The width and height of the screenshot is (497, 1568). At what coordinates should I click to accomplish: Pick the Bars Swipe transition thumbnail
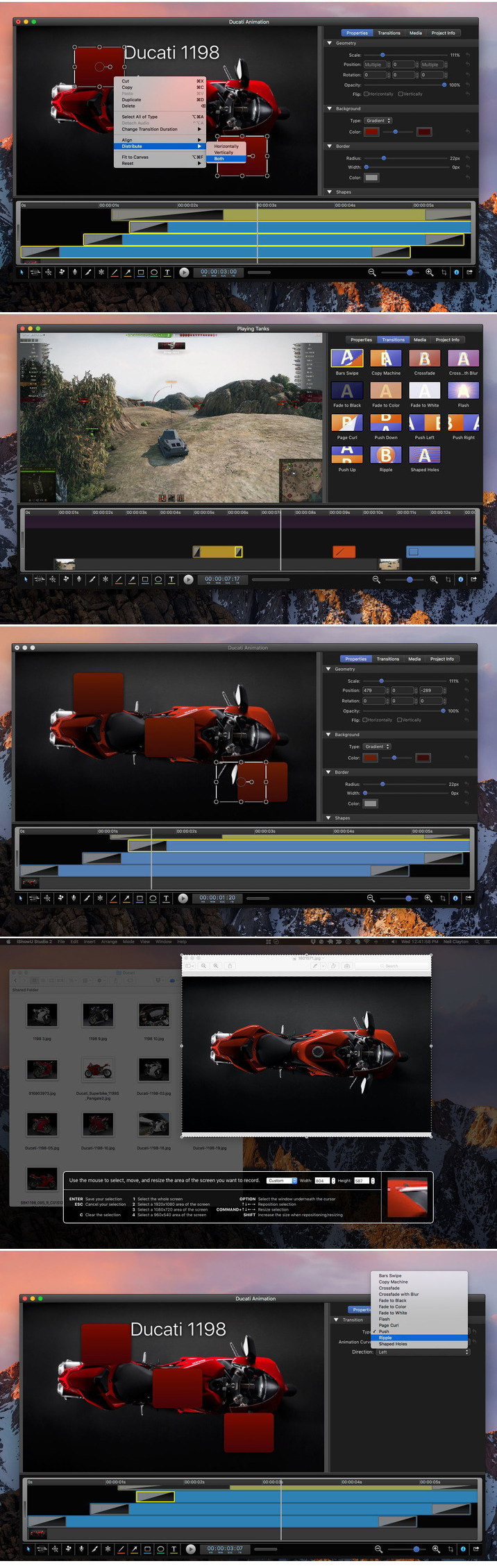[347, 358]
